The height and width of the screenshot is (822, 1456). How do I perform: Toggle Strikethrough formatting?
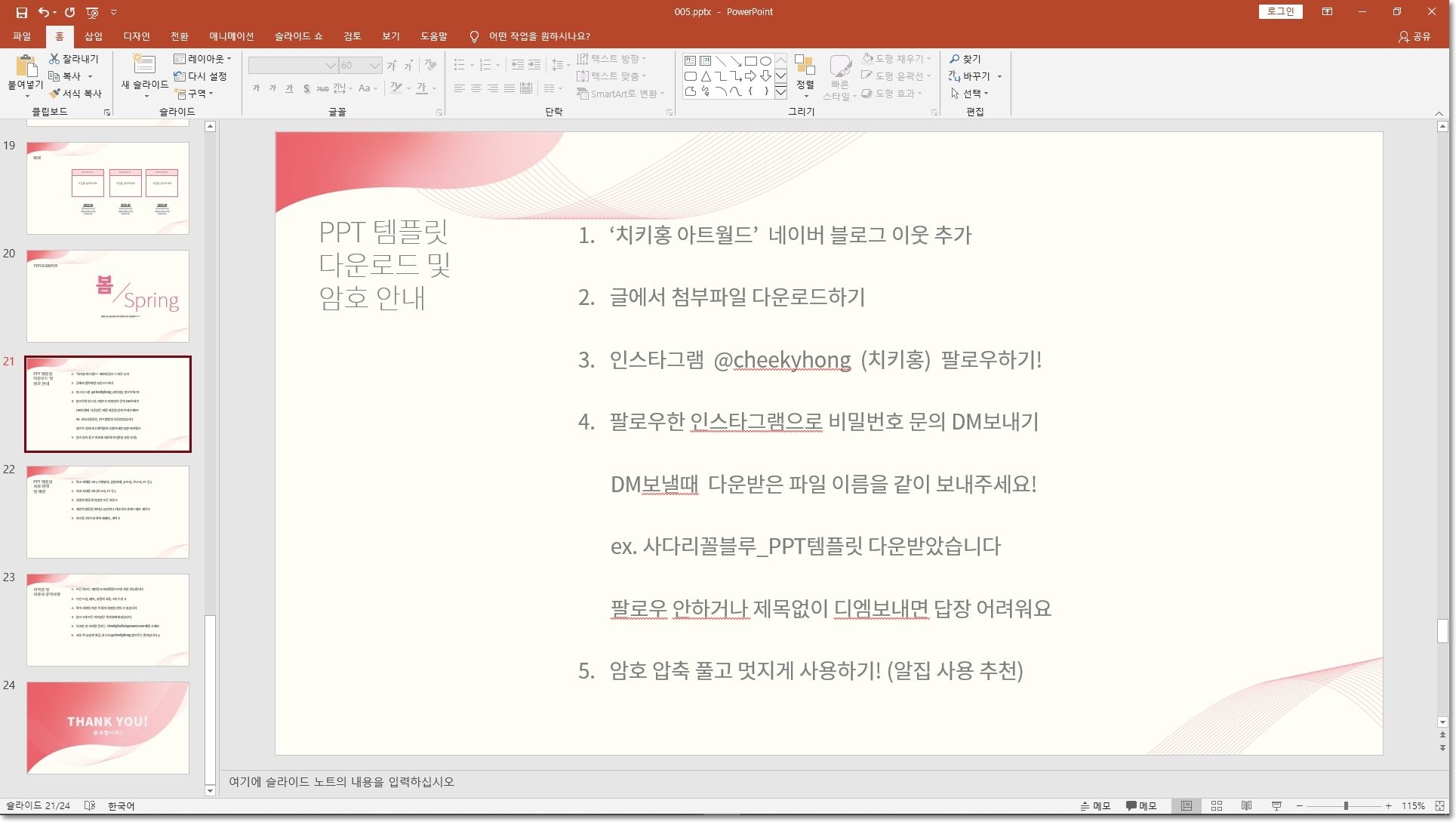click(x=323, y=89)
